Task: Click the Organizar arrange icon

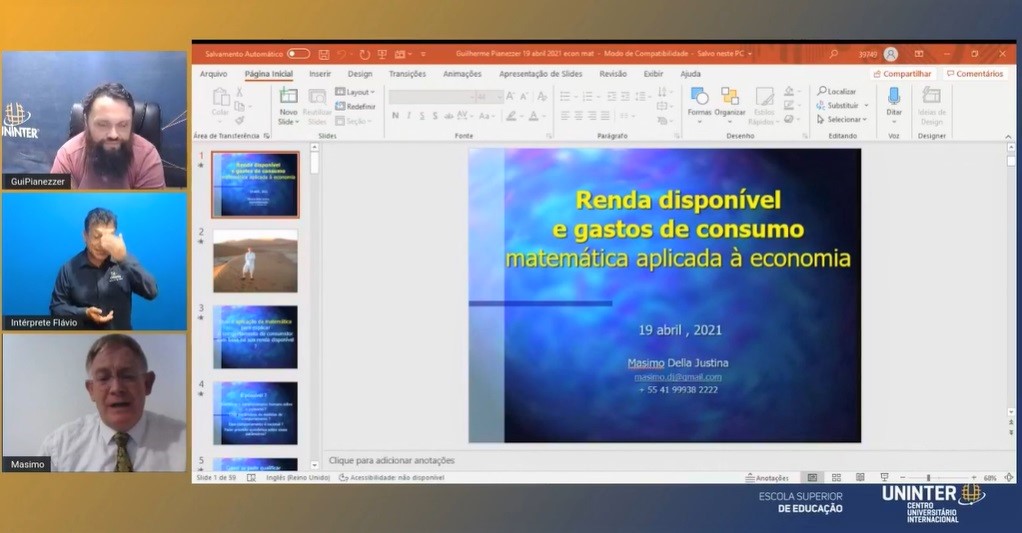Action: (730, 97)
